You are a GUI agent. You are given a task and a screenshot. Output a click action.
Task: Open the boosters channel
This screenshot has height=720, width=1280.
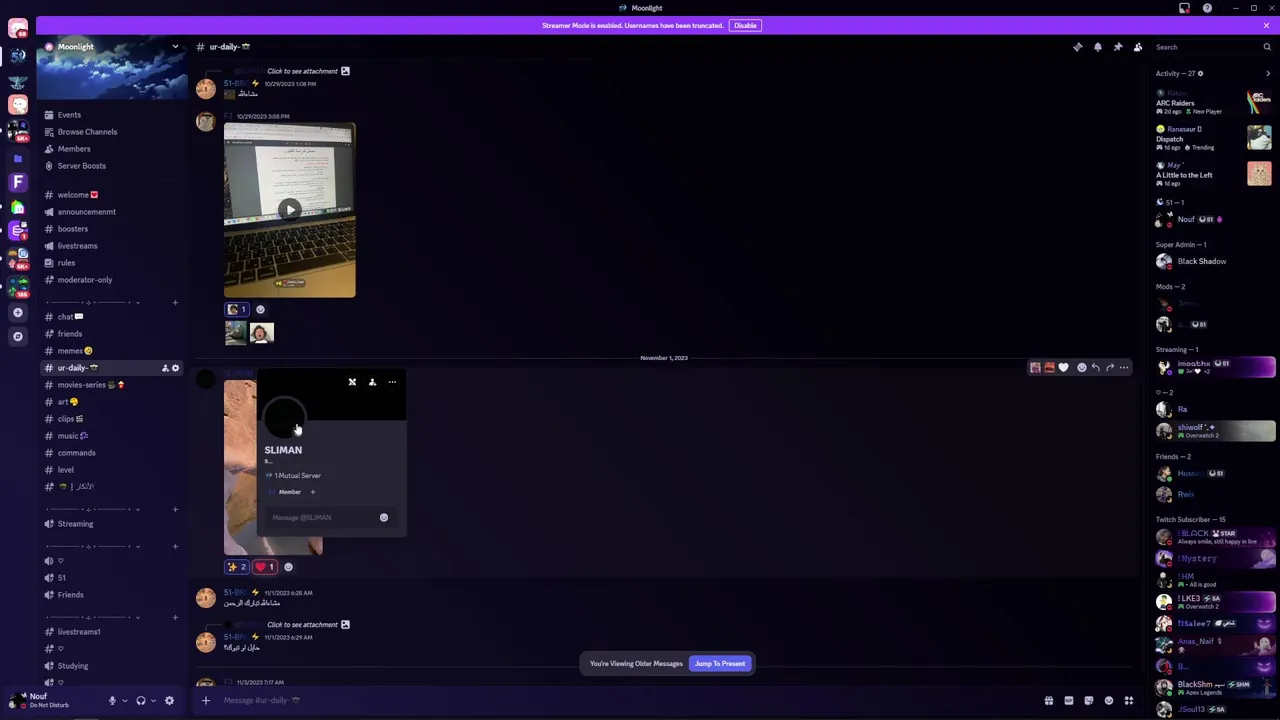pos(72,229)
